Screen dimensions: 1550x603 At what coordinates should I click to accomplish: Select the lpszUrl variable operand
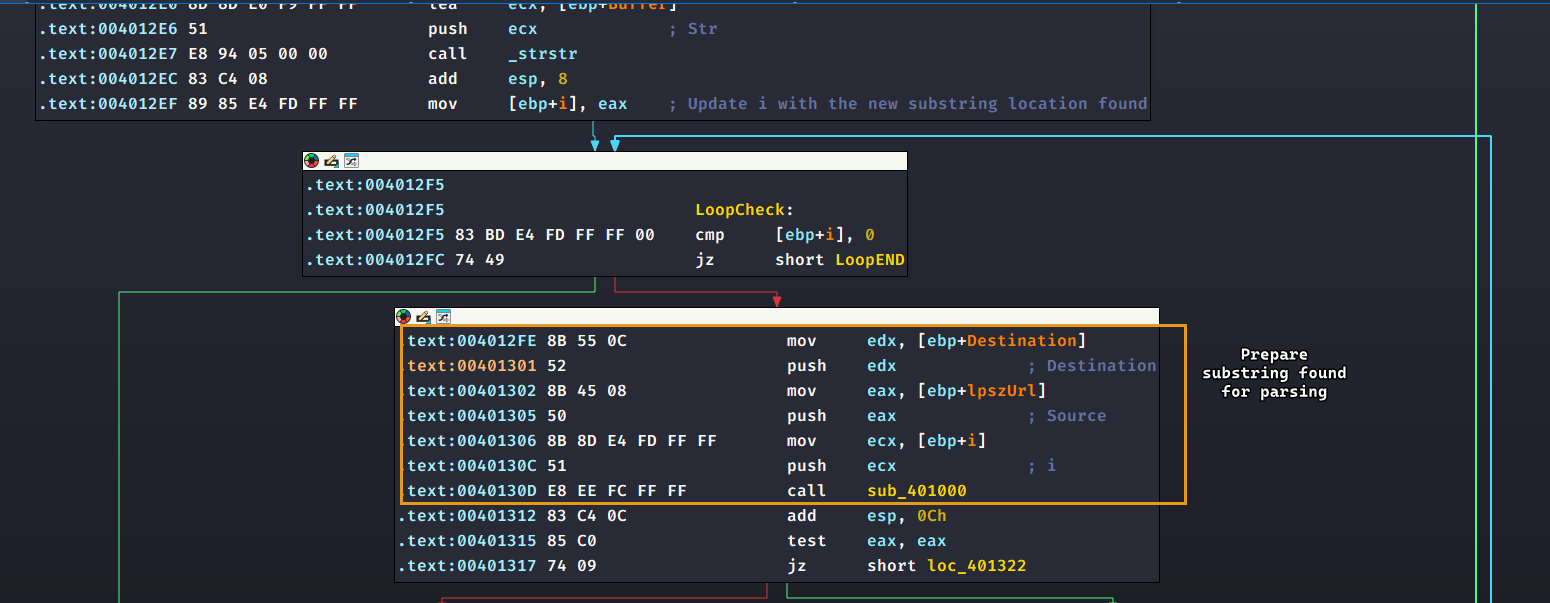pyautogui.click(x=1013, y=391)
